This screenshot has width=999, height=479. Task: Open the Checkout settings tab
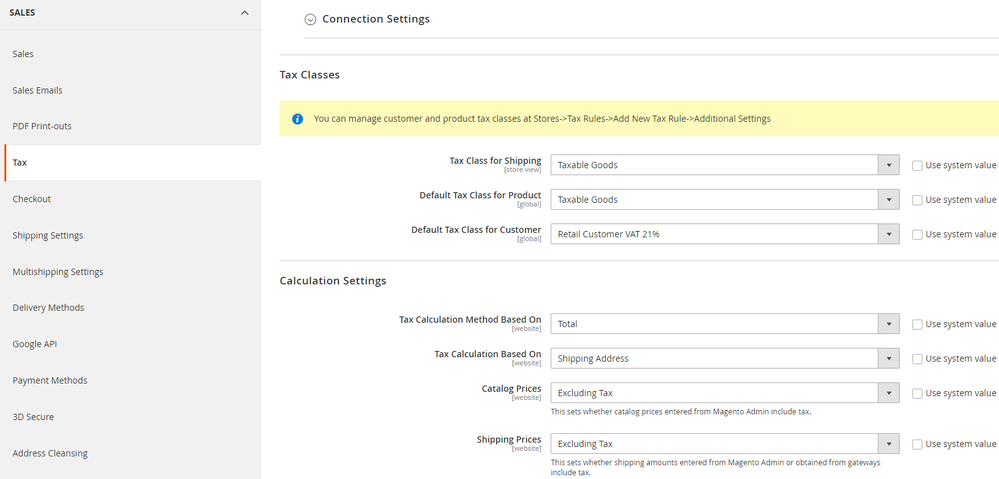pyautogui.click(x=32, y=199)
